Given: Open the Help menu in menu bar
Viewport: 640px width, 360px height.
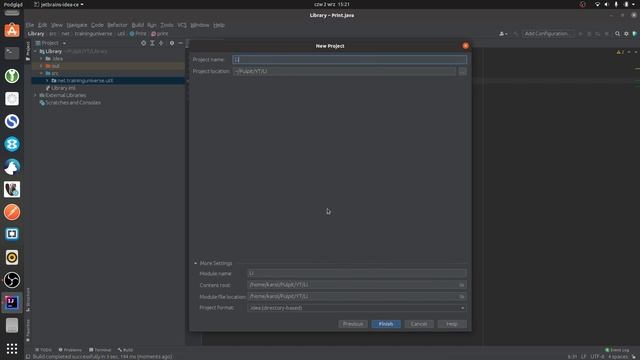Looking at the screenshot, I should 219,25.
